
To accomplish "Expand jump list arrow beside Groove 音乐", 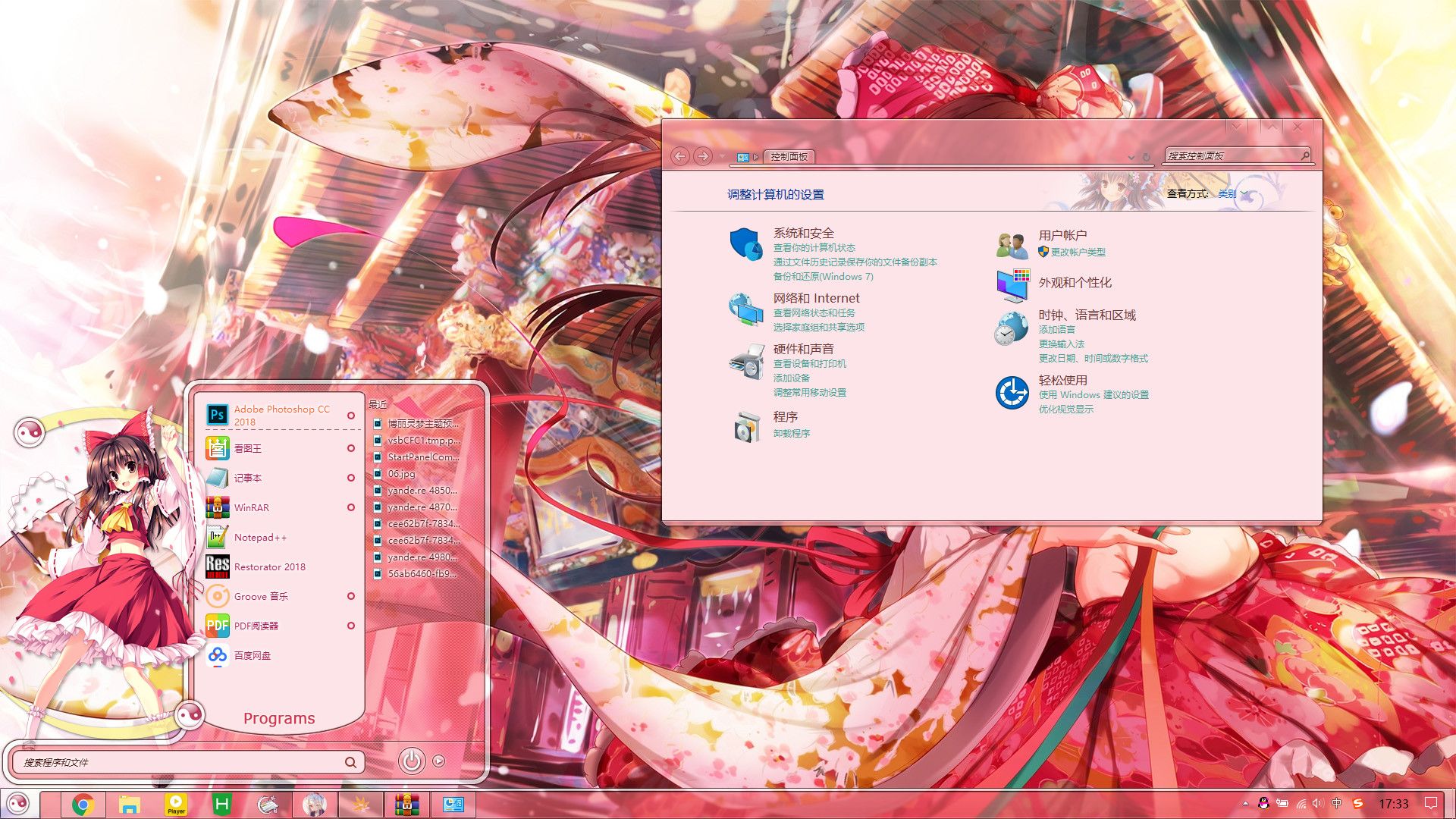I will 351,596.
